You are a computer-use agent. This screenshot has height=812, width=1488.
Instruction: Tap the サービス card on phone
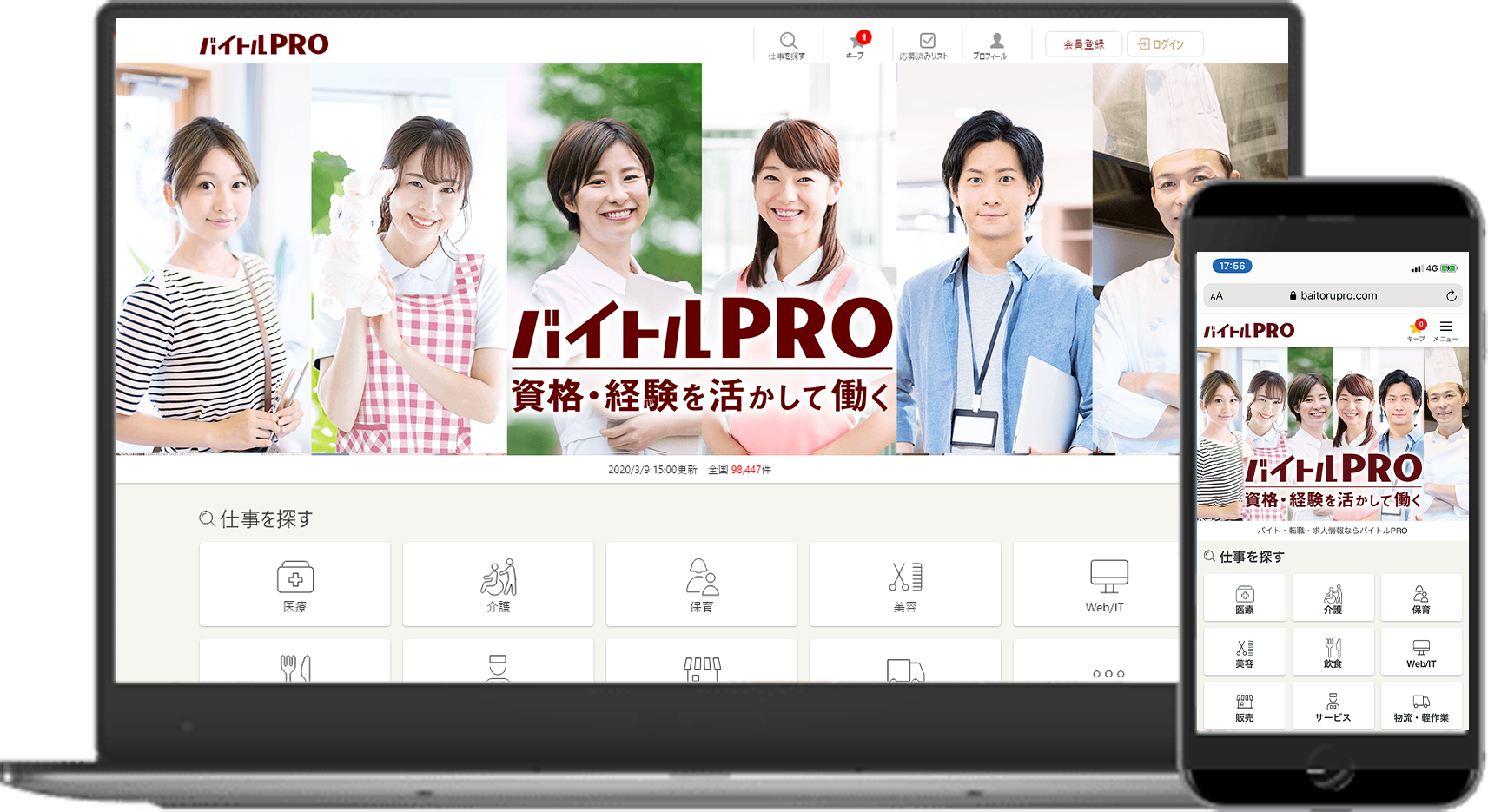[x=1333, y=705]
